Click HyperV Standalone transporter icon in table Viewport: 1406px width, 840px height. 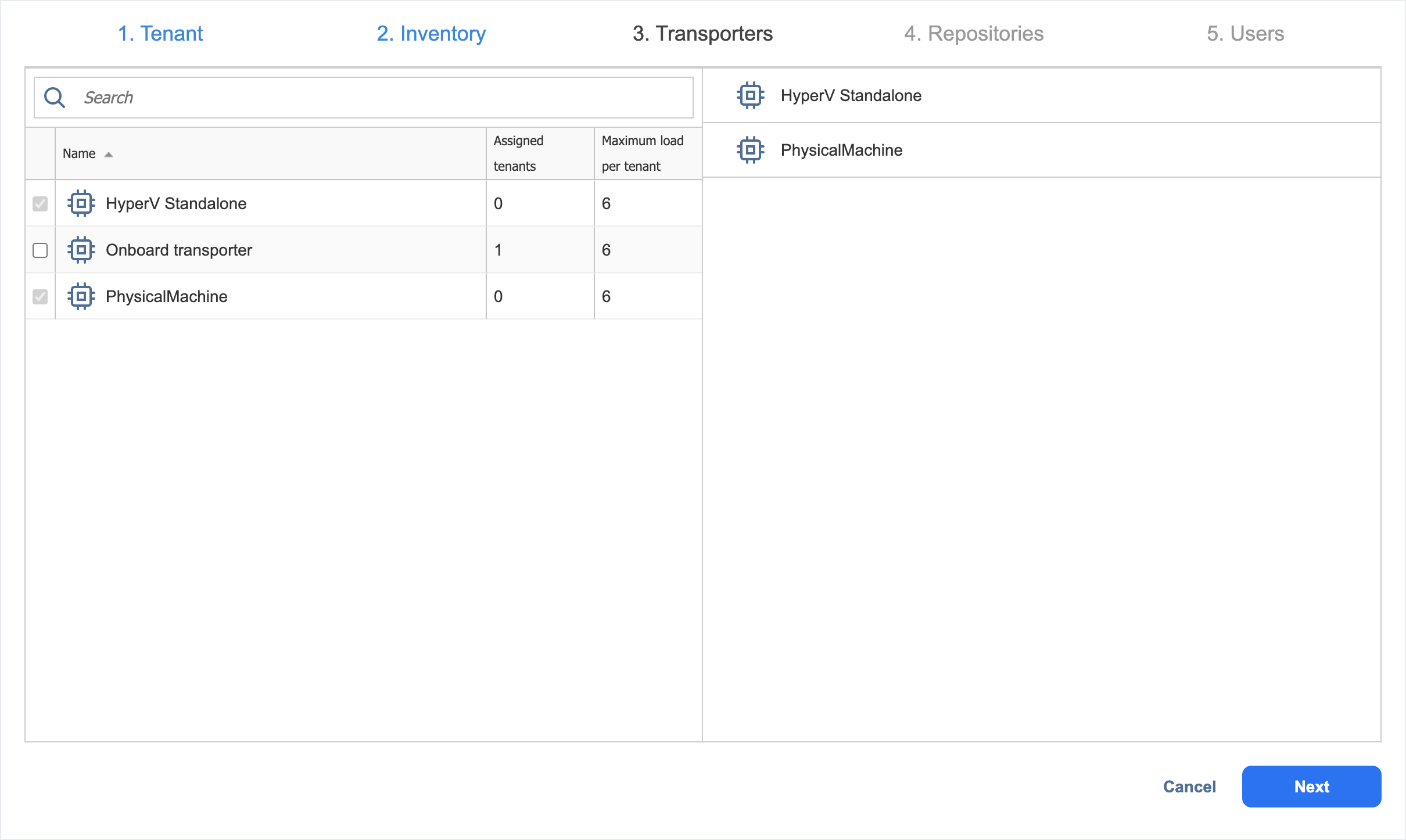[x=81, y=203]
